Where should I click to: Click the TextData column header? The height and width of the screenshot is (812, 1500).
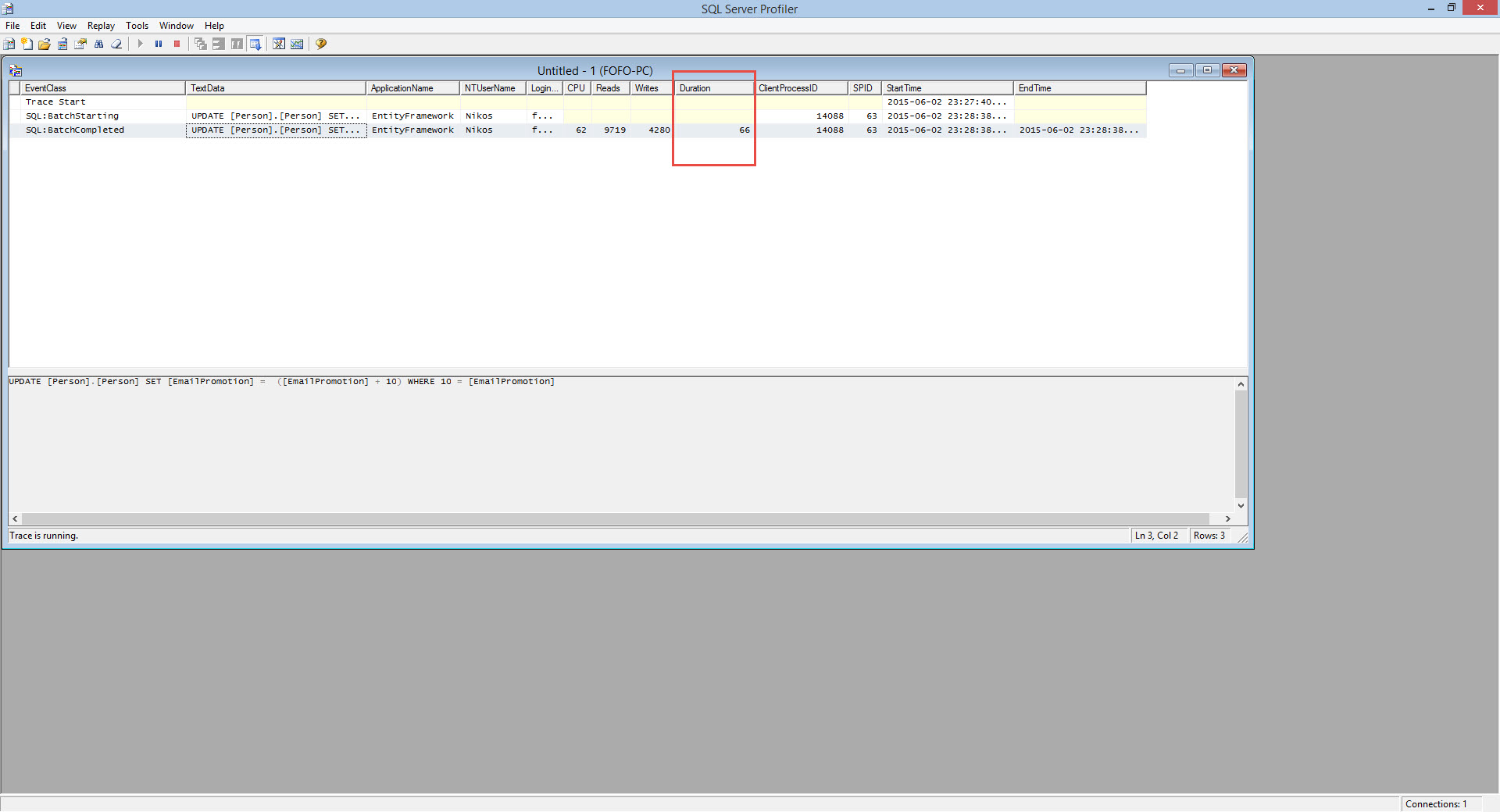(276, 88)
